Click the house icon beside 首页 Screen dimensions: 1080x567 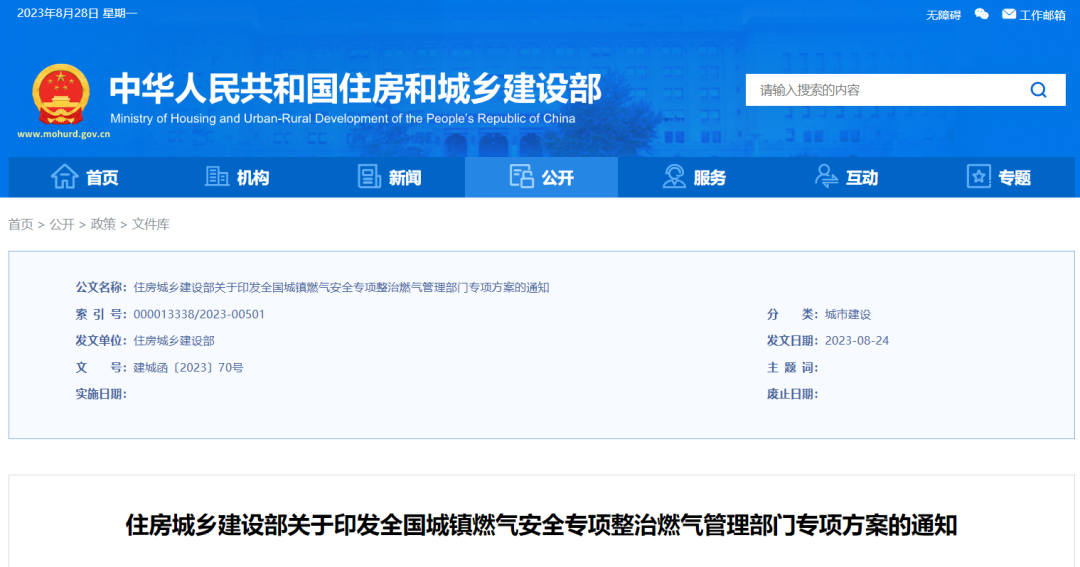[64, 177]
